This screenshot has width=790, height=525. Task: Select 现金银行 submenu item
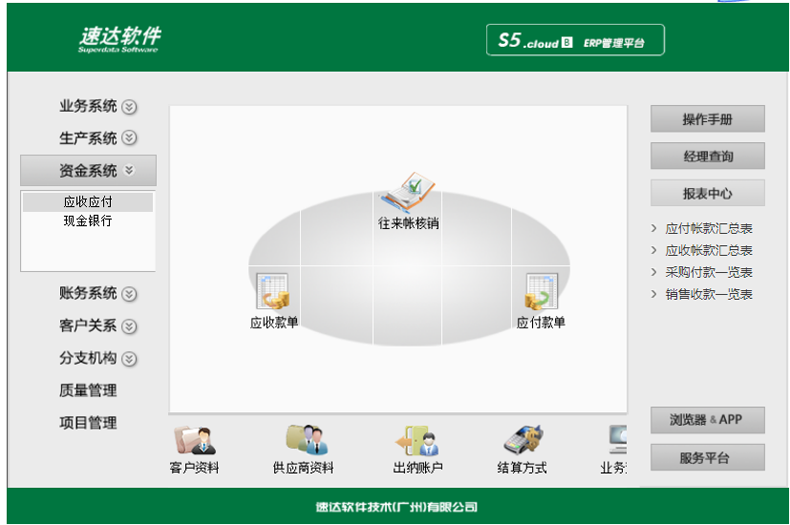click(88, 221)
